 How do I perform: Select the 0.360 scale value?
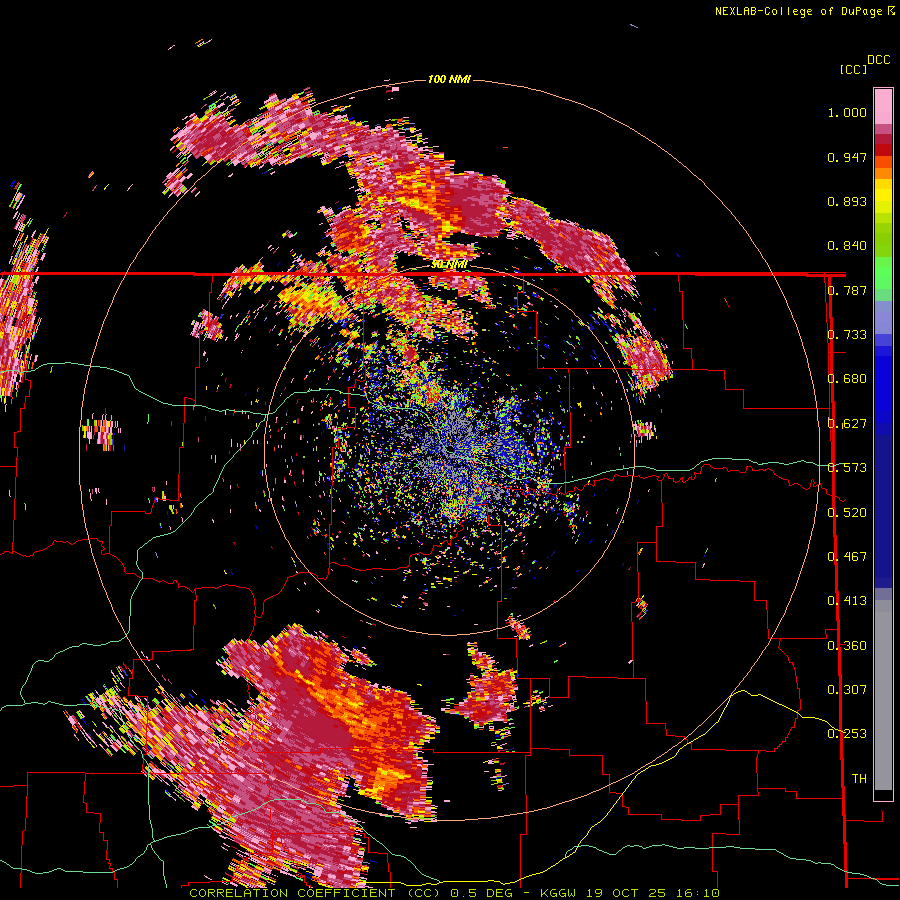tap(847, 646)
